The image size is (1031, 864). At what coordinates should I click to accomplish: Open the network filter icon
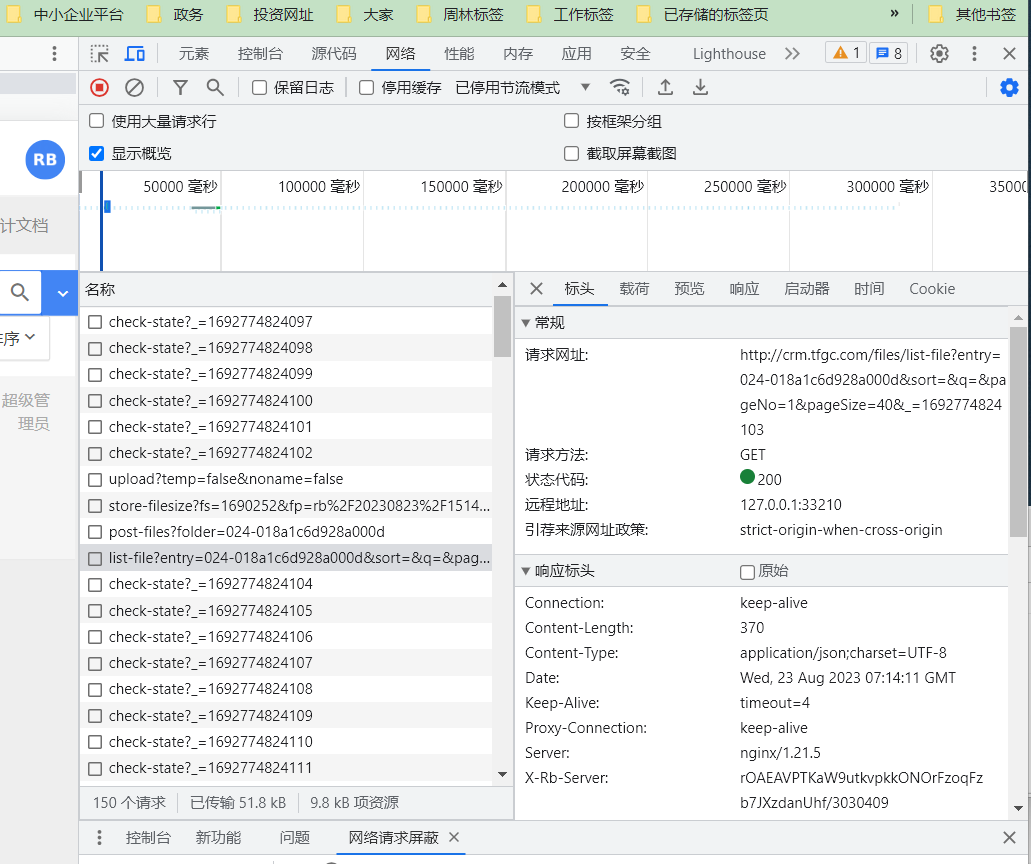pyautogui.click(x=180, y=87)
